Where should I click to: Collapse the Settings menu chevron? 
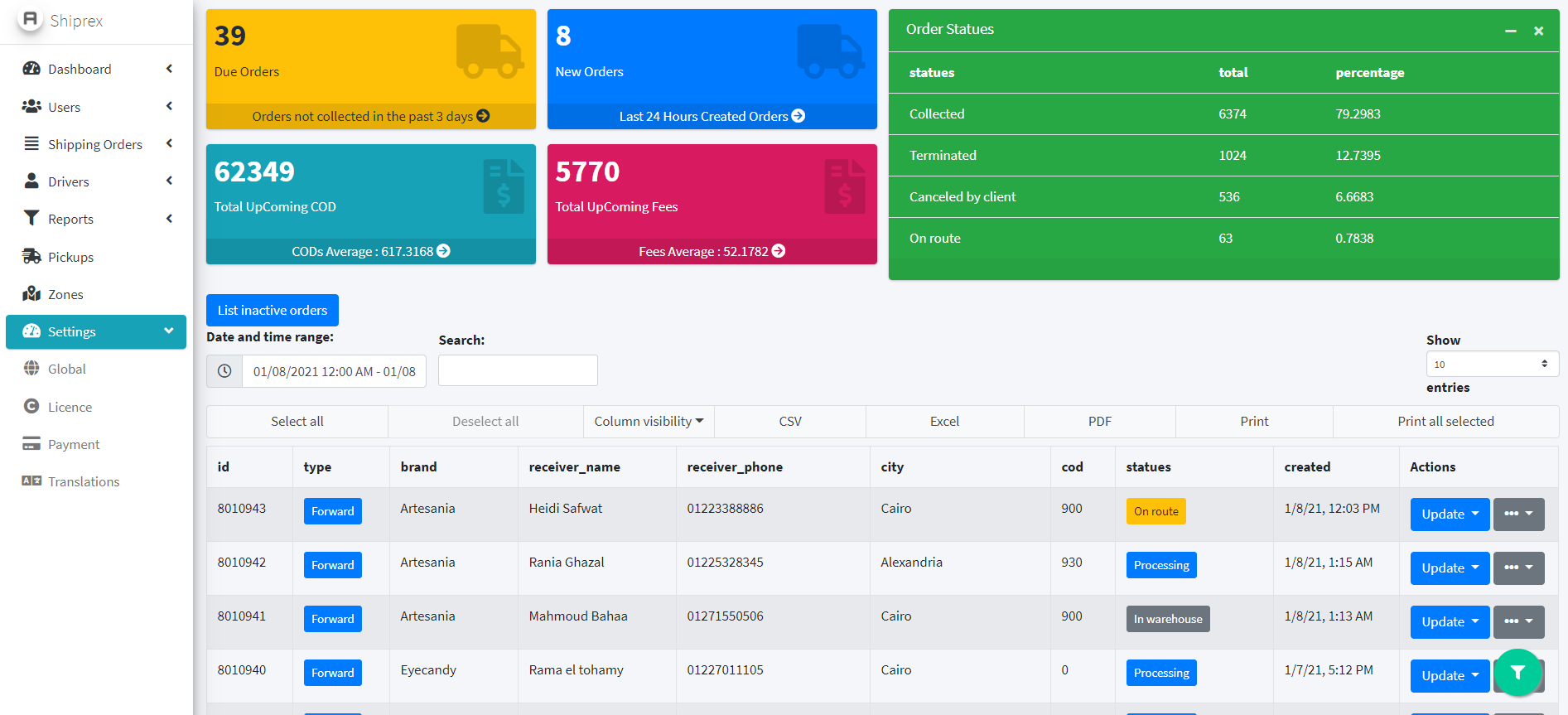pyautogui.click(x=169, y=331)
